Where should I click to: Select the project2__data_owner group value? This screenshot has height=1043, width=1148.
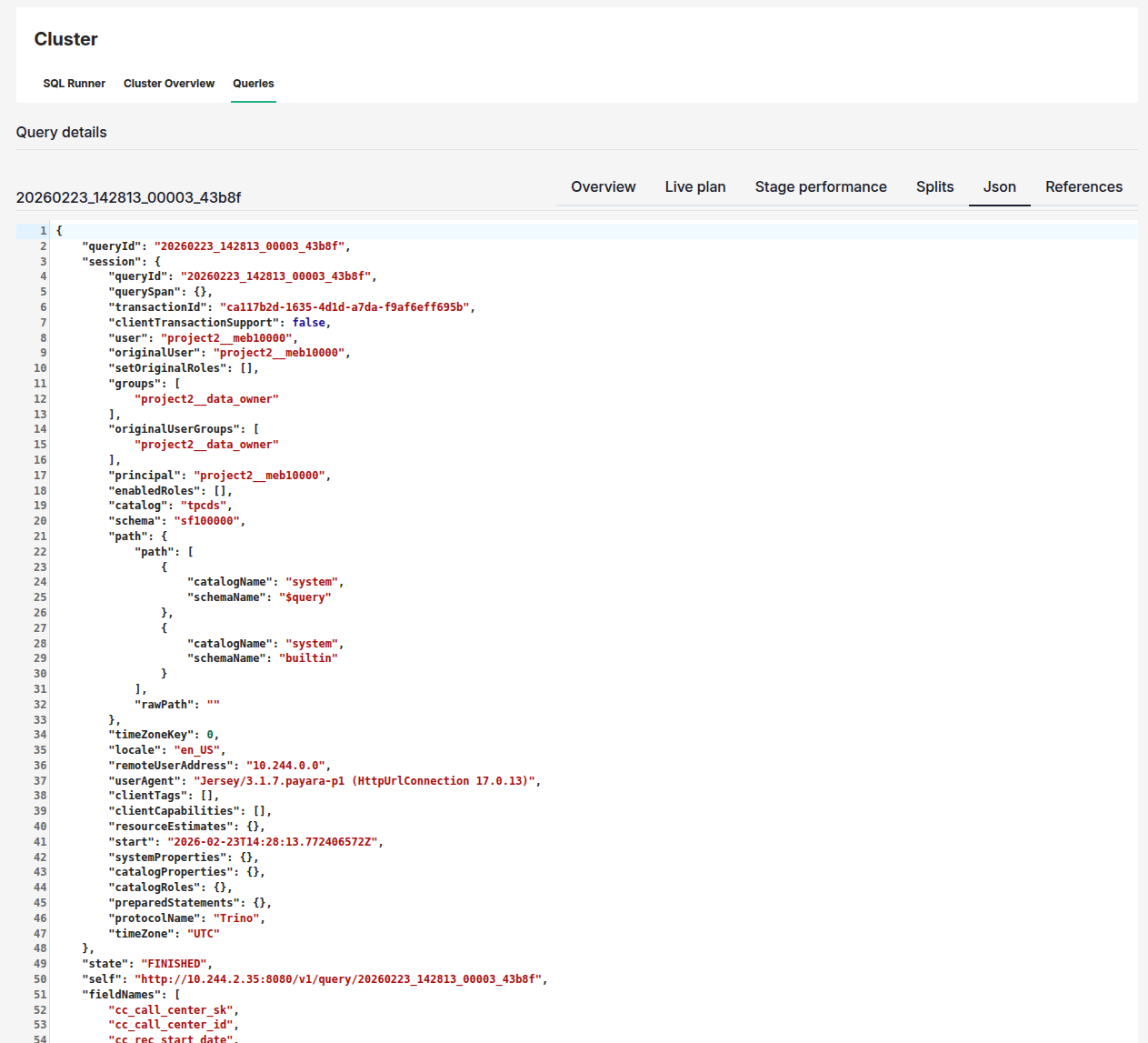tap(206, 398)
